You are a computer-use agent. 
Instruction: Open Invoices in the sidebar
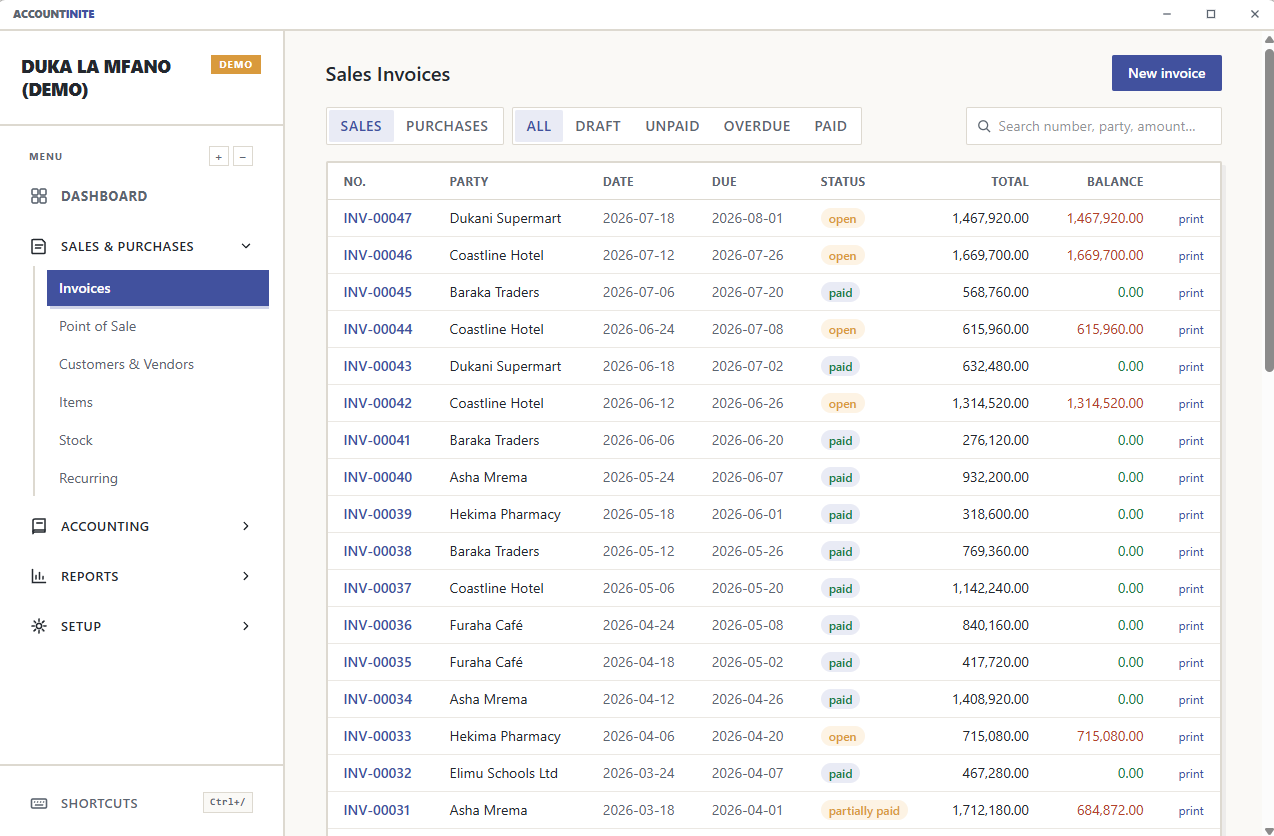(x=158, y=288)
